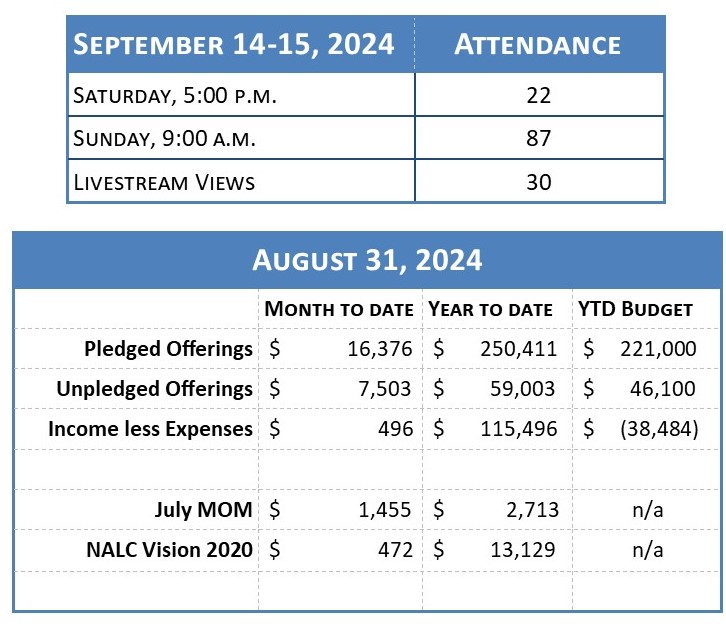Select the Saturday, 5:00 p.m. row label
The image size is (726, 624).
click(174, 96)
